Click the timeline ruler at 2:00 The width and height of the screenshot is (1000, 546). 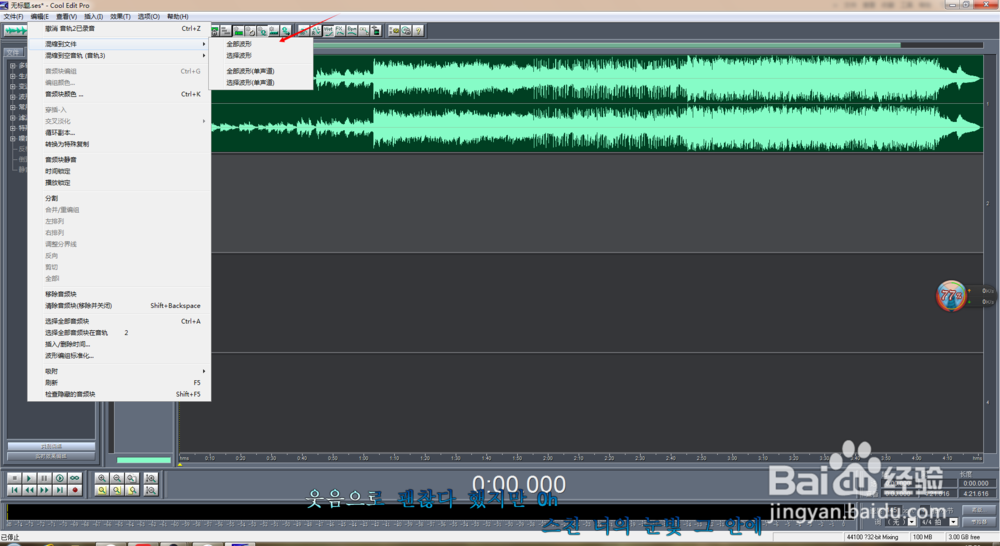point(547,458)
